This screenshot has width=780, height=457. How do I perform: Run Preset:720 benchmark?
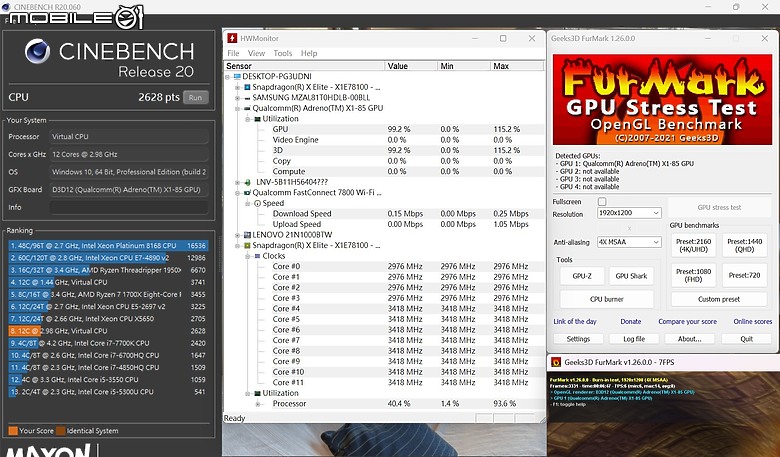[744, 275]
